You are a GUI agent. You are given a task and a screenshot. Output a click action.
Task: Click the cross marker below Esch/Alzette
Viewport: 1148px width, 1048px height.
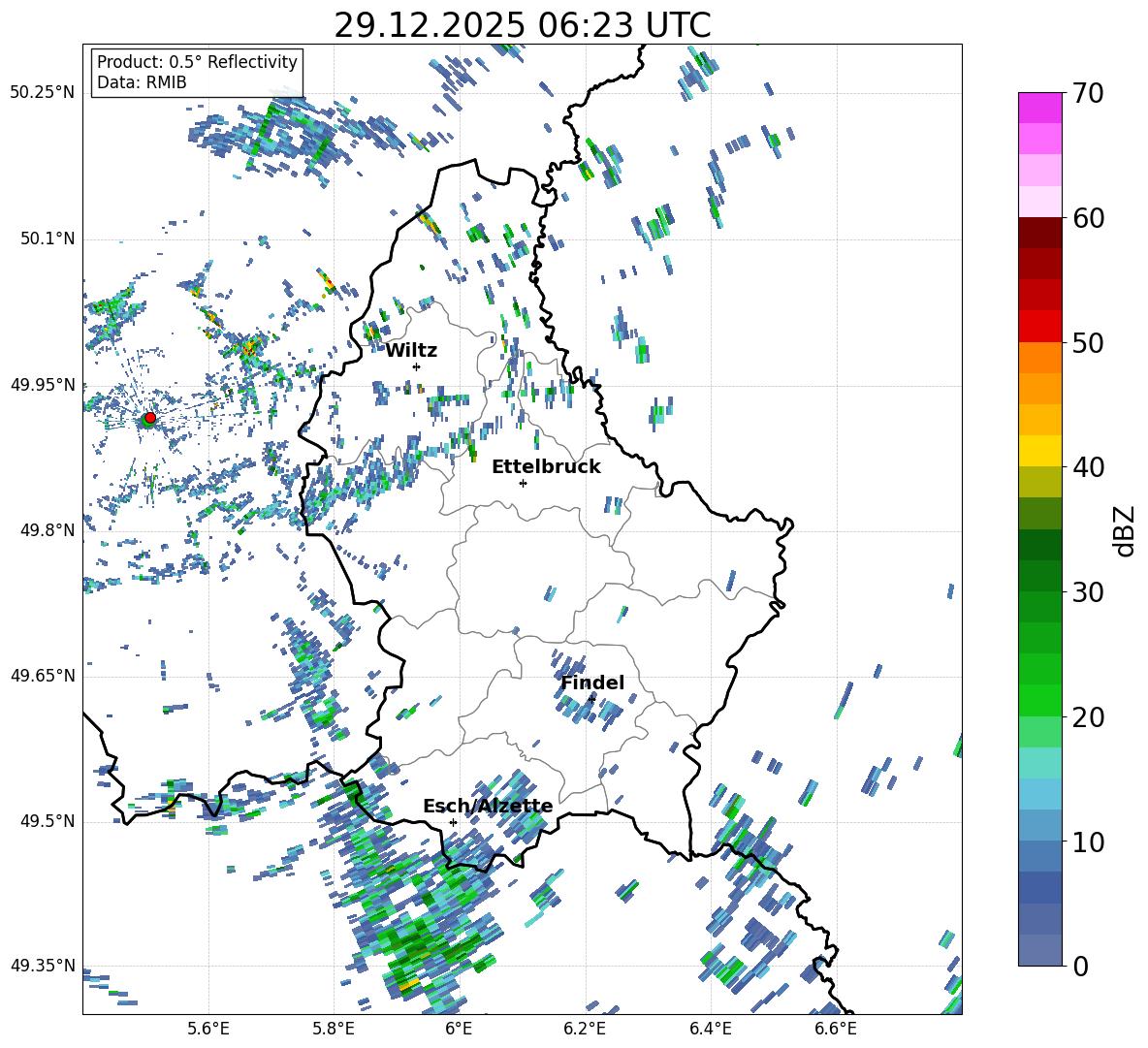(453, 822)
